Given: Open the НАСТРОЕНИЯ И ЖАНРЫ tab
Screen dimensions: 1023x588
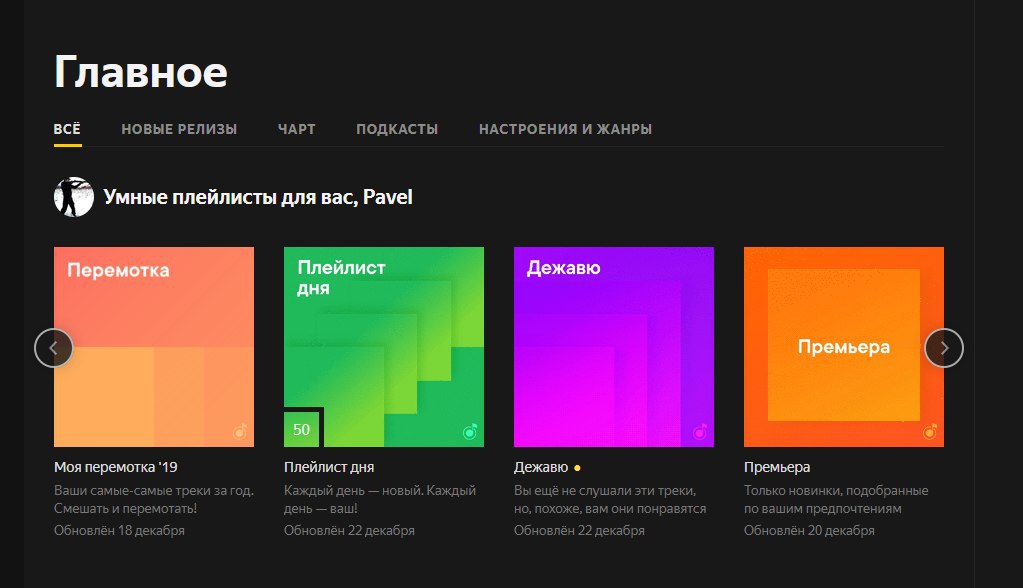Looking at the screenshot, I should pos(565,129).
